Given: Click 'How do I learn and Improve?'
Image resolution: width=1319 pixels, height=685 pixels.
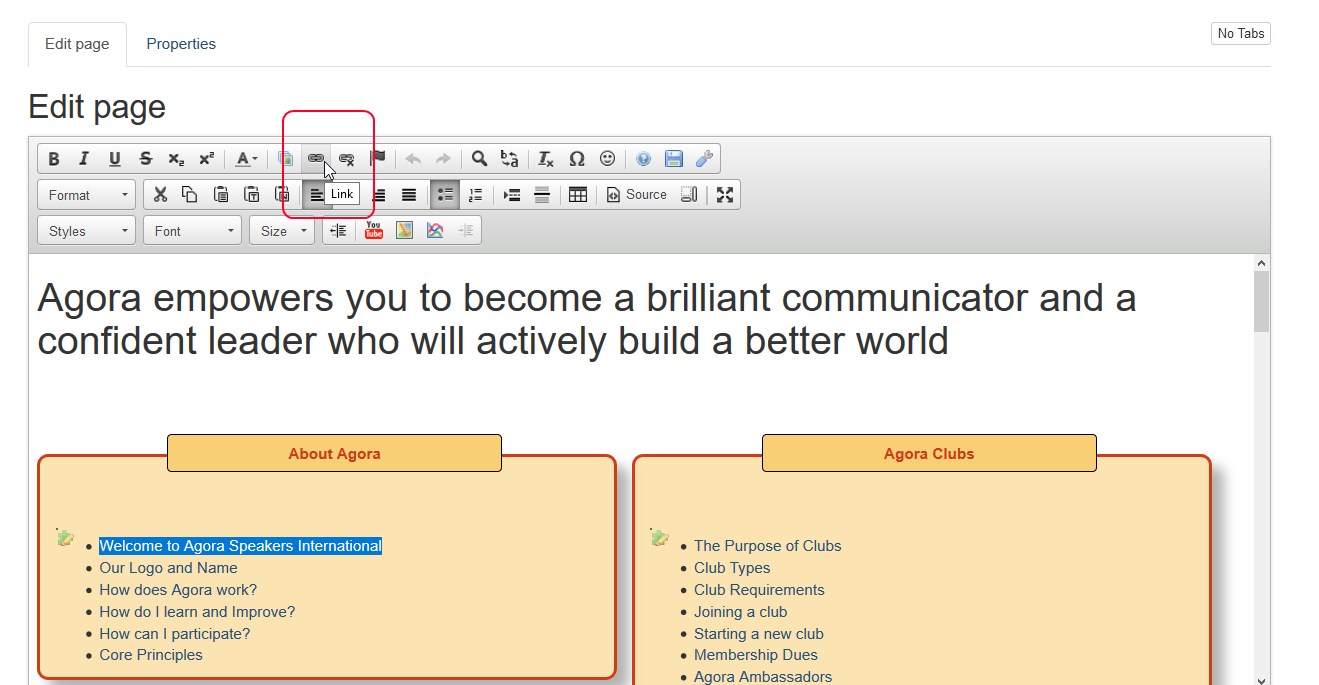Looking at the screenshot, I should click(197, 612).
